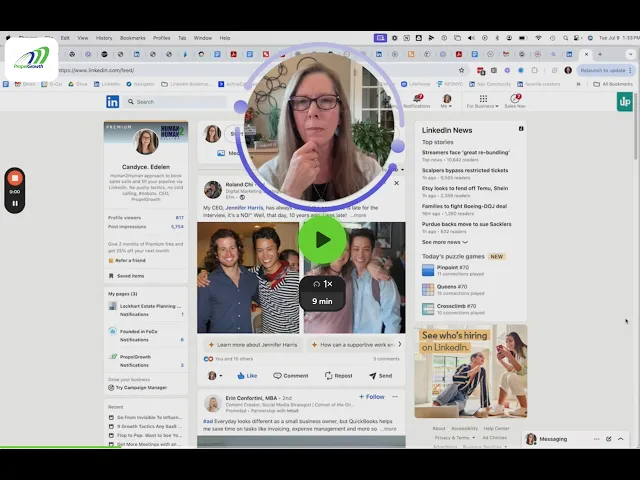This screenshot has height=480, width=640.
Task: Bookmark this page with the star icon
Action: [x=461, y=70]
